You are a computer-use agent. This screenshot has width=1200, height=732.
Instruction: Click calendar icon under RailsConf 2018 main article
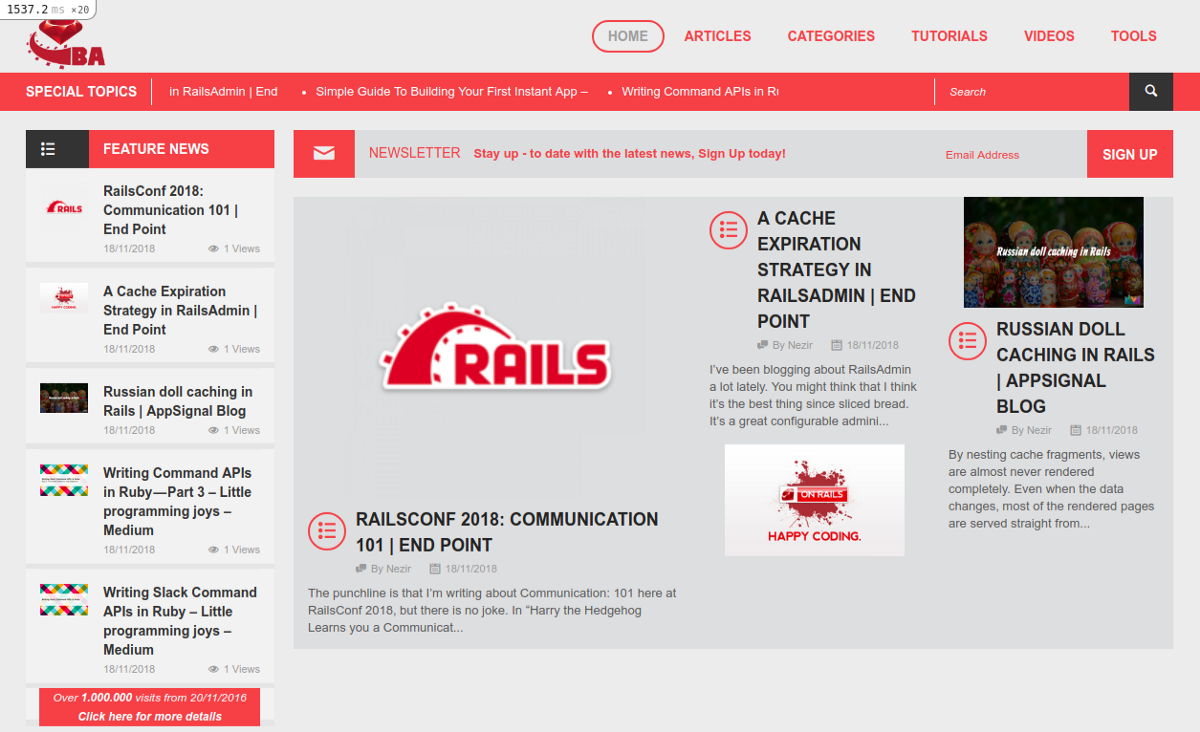click(x=435, y=569)
